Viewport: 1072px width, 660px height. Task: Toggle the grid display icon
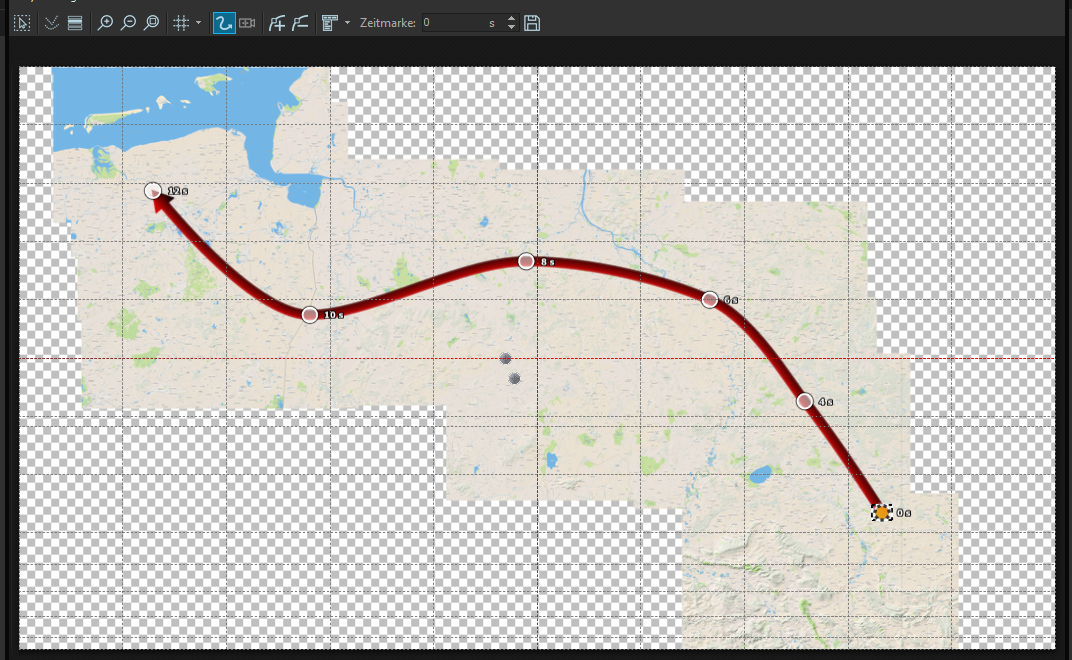point(181,22)
